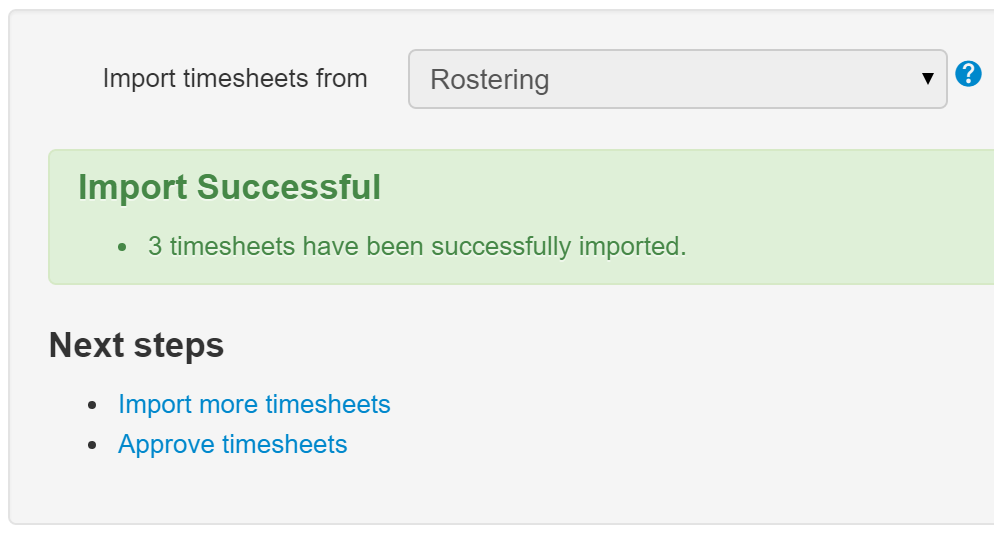This screenshot has height=535, width=994.
Task: Open the Rostering import source dropdown
Action: point(678,79)
